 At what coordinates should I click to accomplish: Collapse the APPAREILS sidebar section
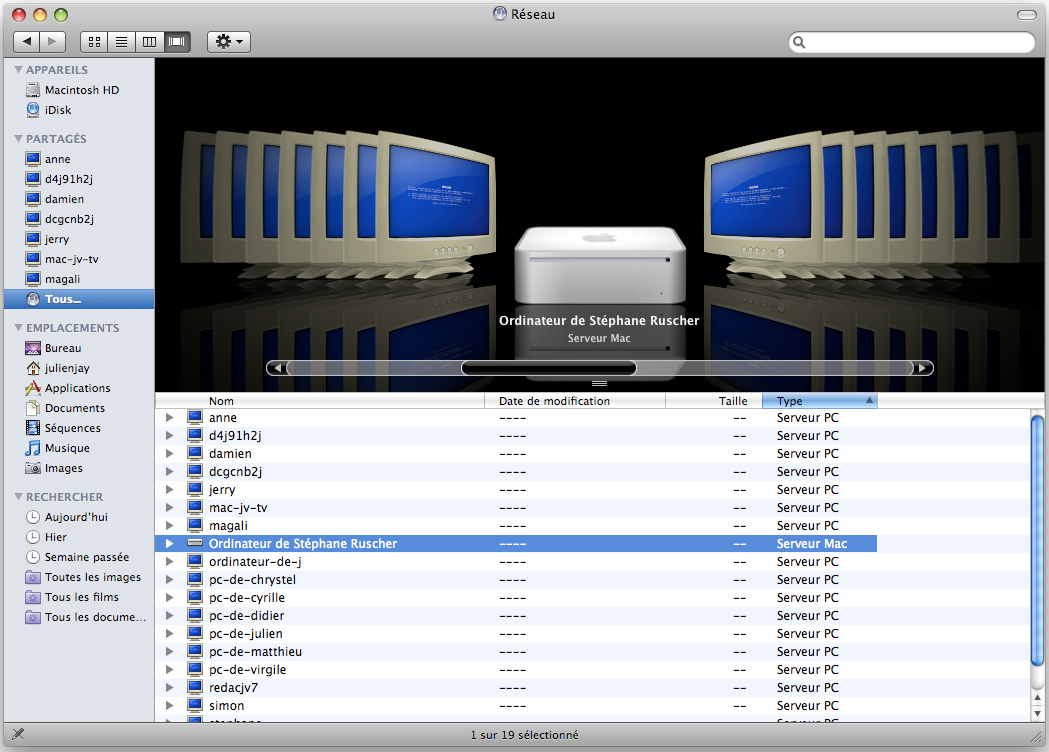click(x=19, y=70)
